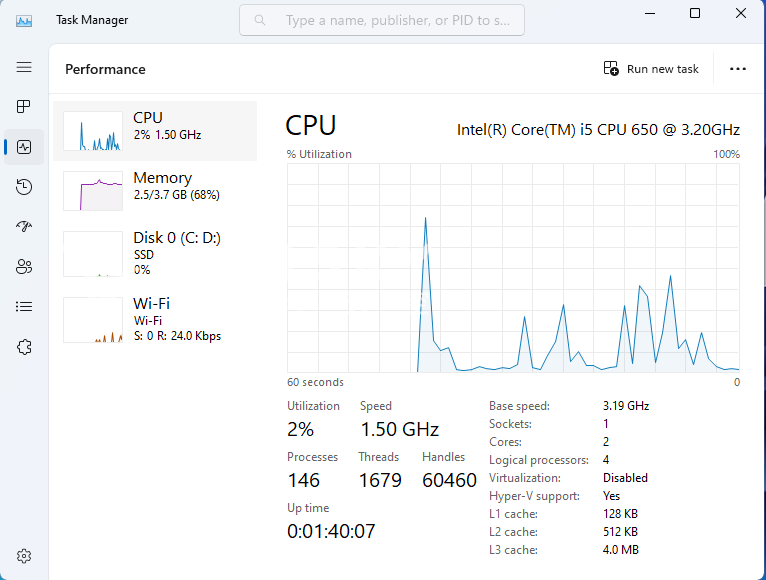Select Disk 0 (C: D:) entry
This screenshot has width=766, height=580.
(x=155, y=254)
